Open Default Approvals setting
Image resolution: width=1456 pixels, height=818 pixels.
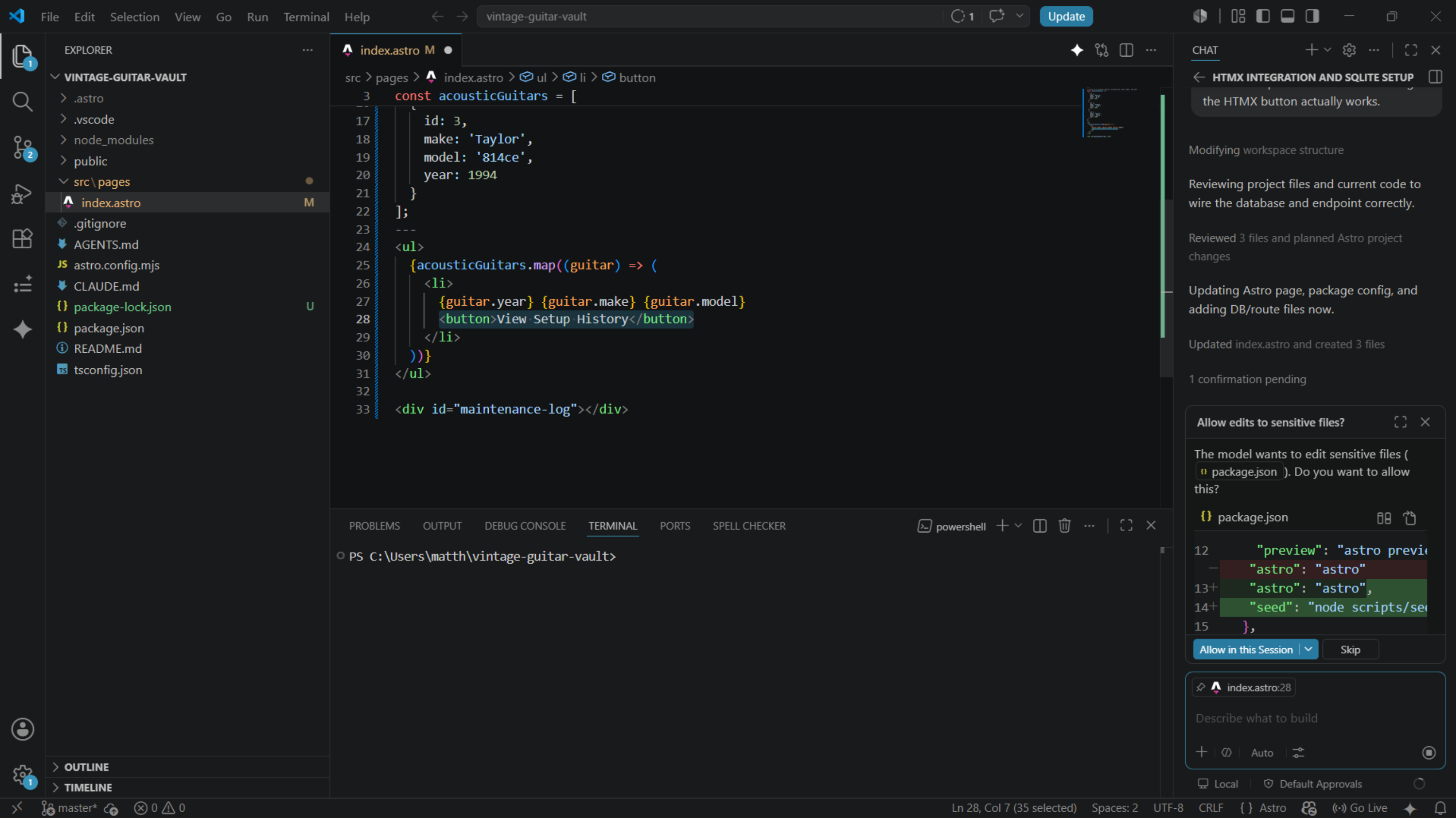click(x=1312, y=784)
